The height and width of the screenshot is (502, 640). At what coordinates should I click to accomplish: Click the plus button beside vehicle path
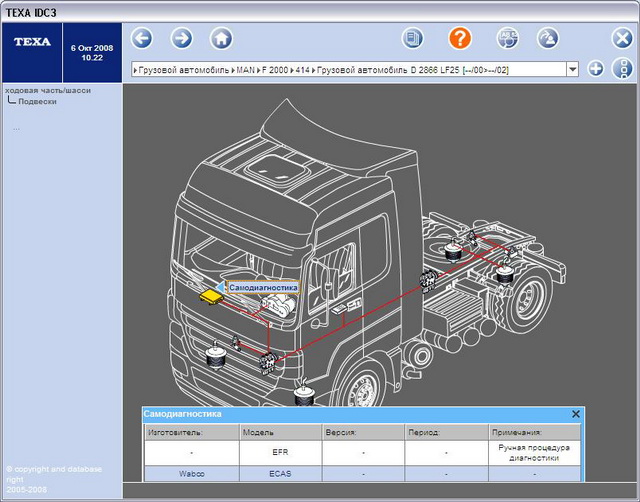(x=596, y=69)
